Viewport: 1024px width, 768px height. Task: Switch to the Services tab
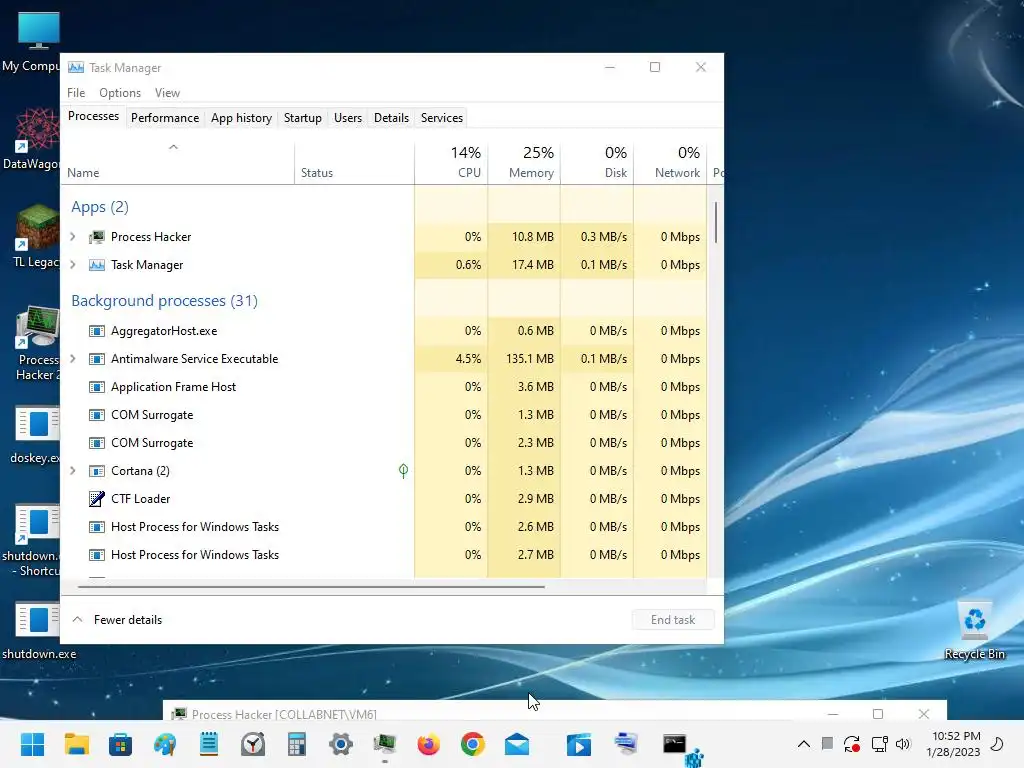click(x=441, y=118)
